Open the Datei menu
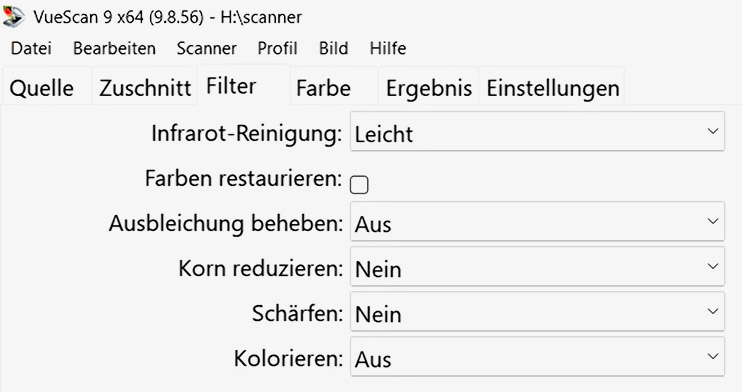This screenshot has width=742, height=392. [x=31, y=48]
